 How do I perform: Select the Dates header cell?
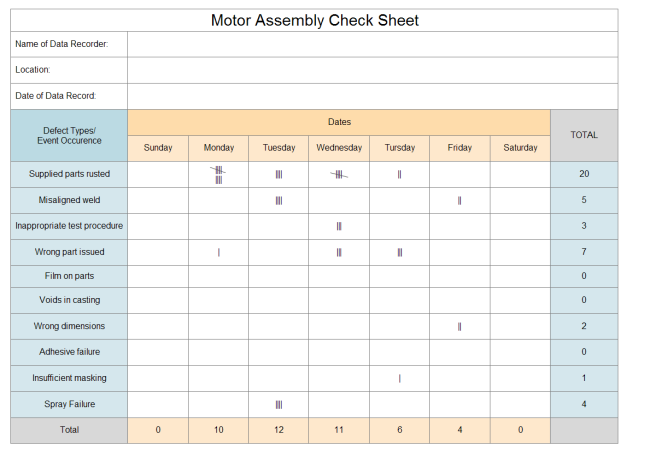(x=339, y=122)
